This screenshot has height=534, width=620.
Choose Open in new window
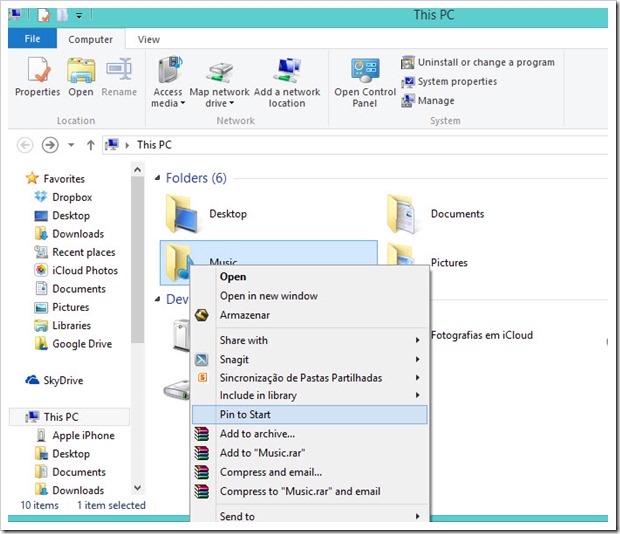[310, 296]
